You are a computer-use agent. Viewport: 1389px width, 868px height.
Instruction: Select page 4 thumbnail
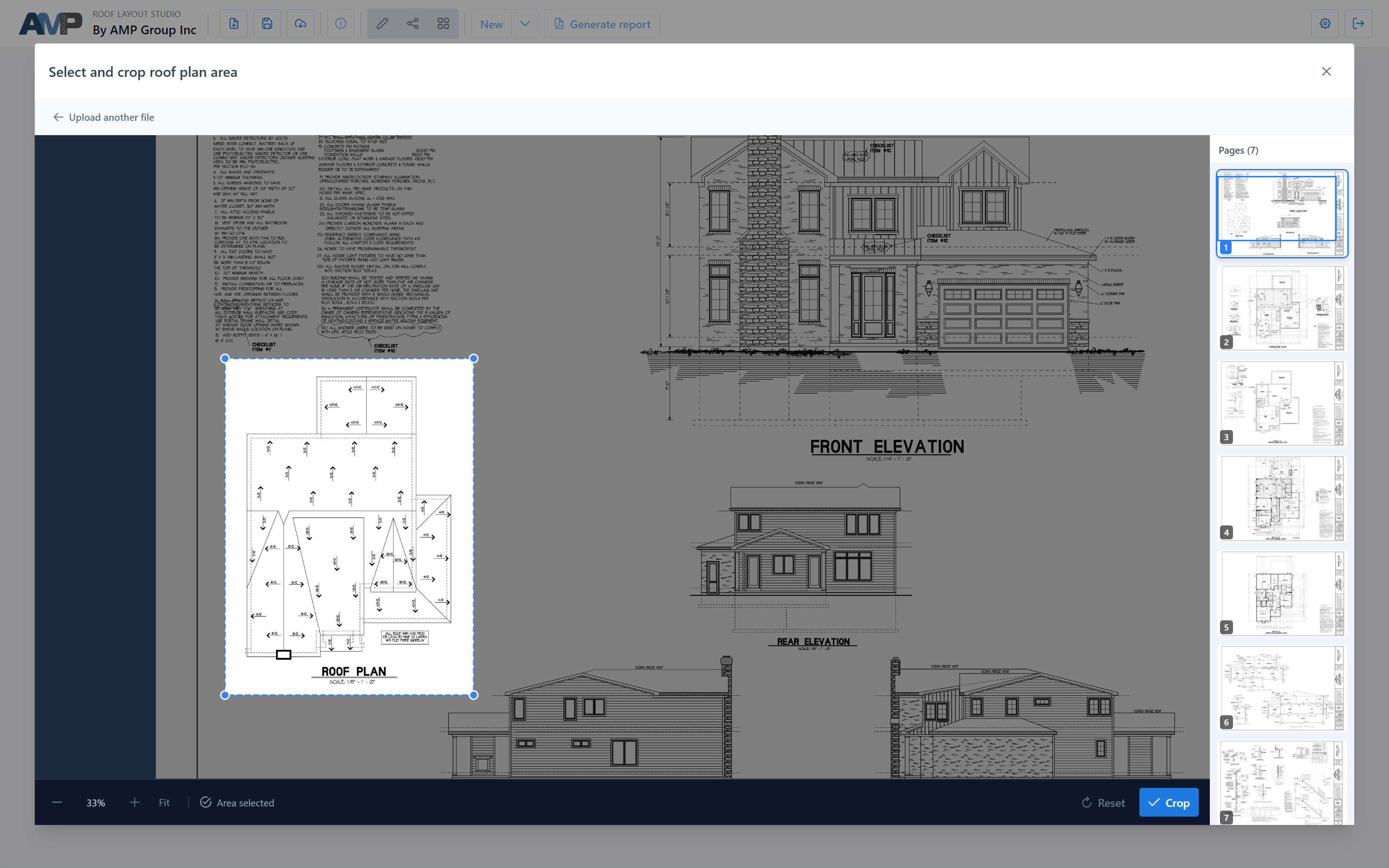coord(1282,498)
